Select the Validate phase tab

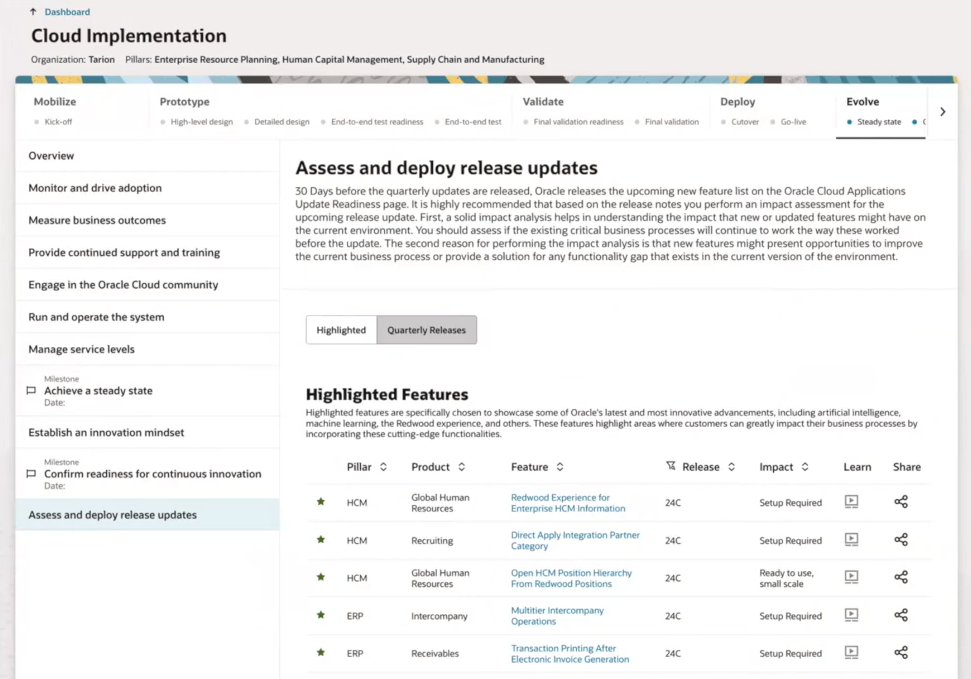[x=546, y=101]
